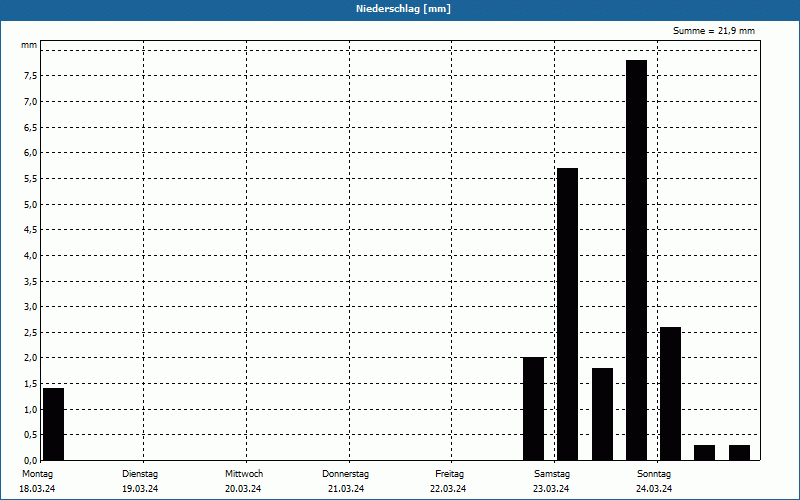The height and width of the screenshot is (500, 800).
Task: Click the 2,6 mm bar on Sonntag
Action: tap(670, 394)
